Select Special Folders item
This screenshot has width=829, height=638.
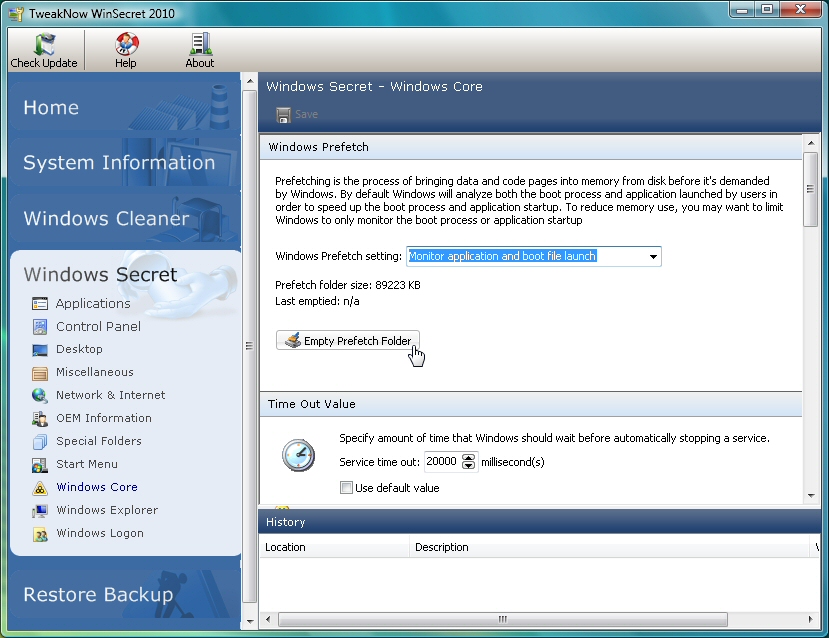coord(99,441)
